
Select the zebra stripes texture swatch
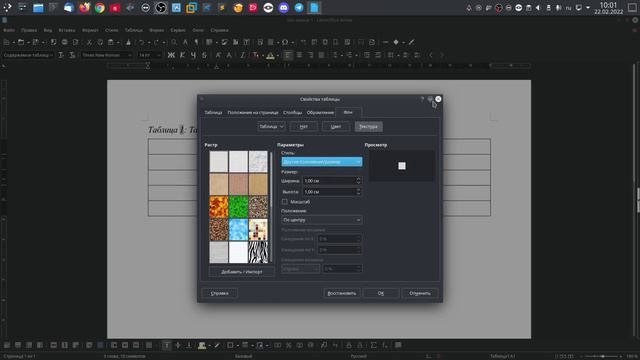coord(258,251)
